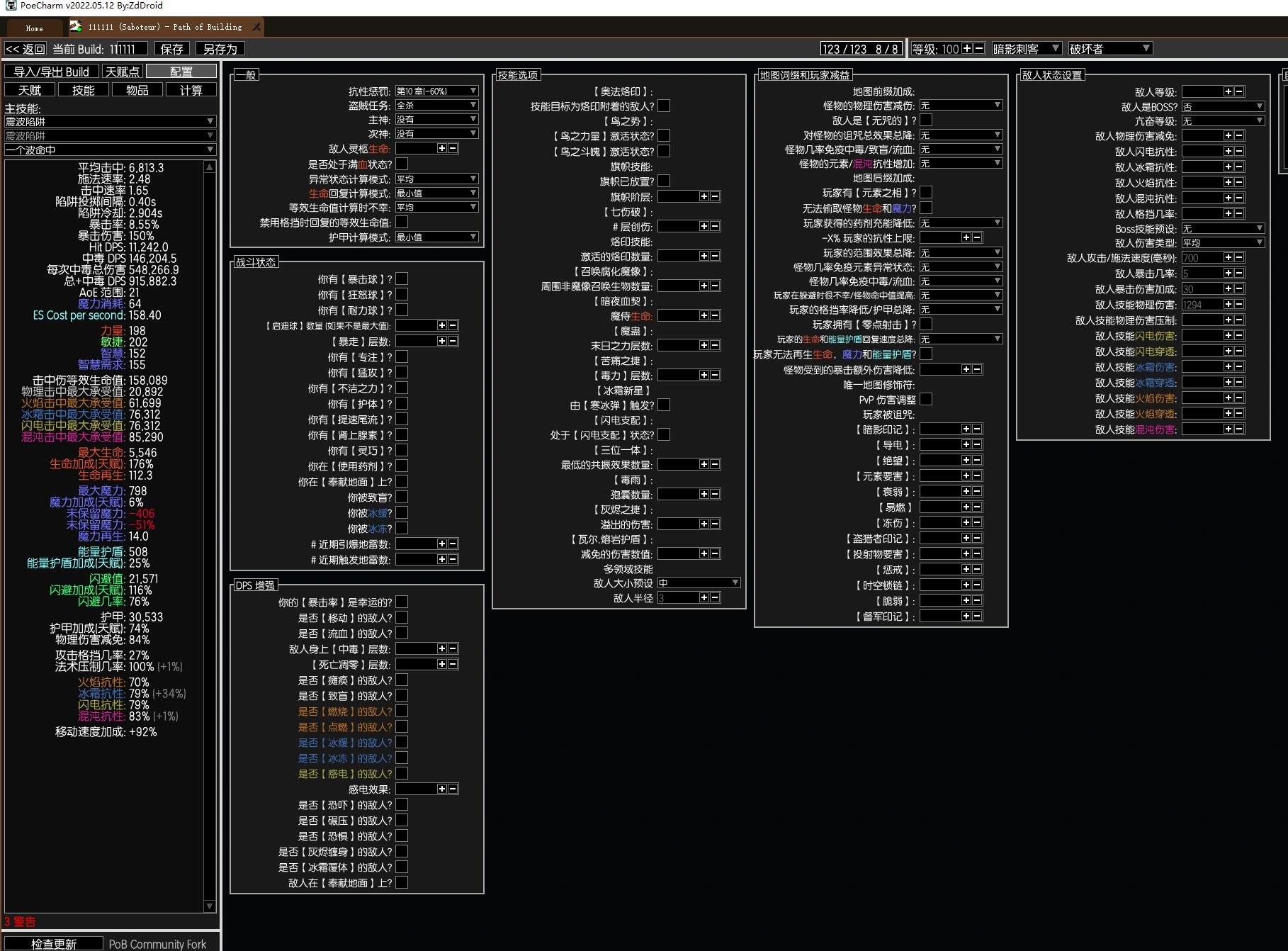Click the 敌人半径 input field
1288x951 pixels.
coord(677,597)
